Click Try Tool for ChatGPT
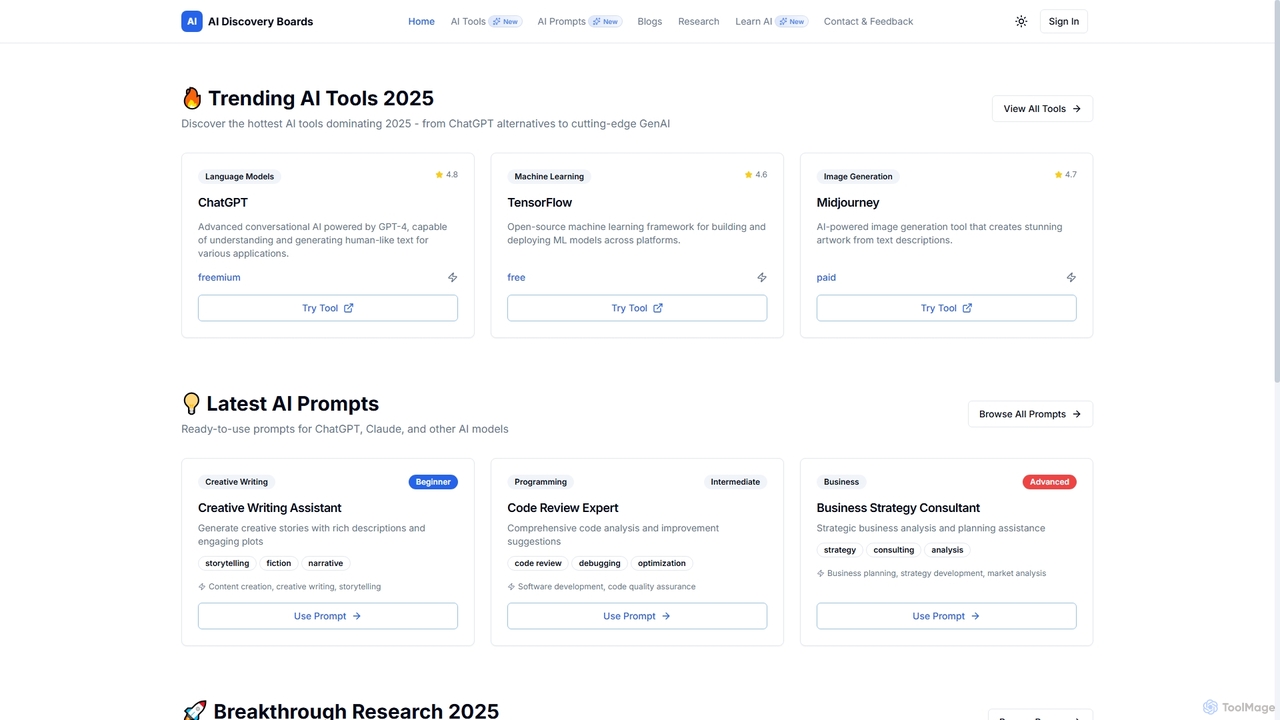Image resolution: width=1280 pixels, height=720 pixels. click(x=328, y=308)
